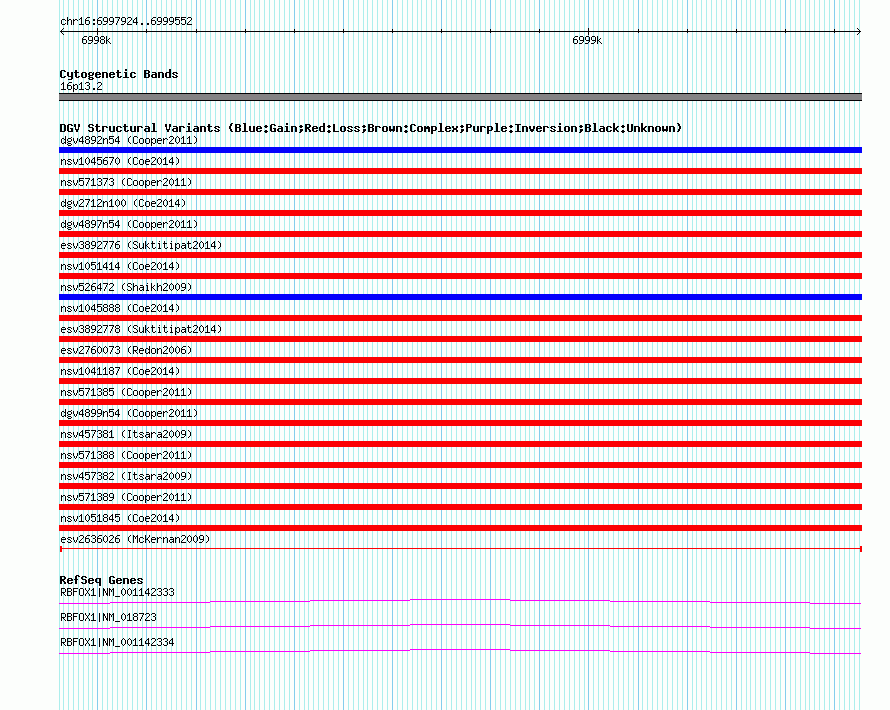The image size is (890, 710).
Task: Open variant nsv571385 (Cooper2011) label
Action: pos(126,392)
